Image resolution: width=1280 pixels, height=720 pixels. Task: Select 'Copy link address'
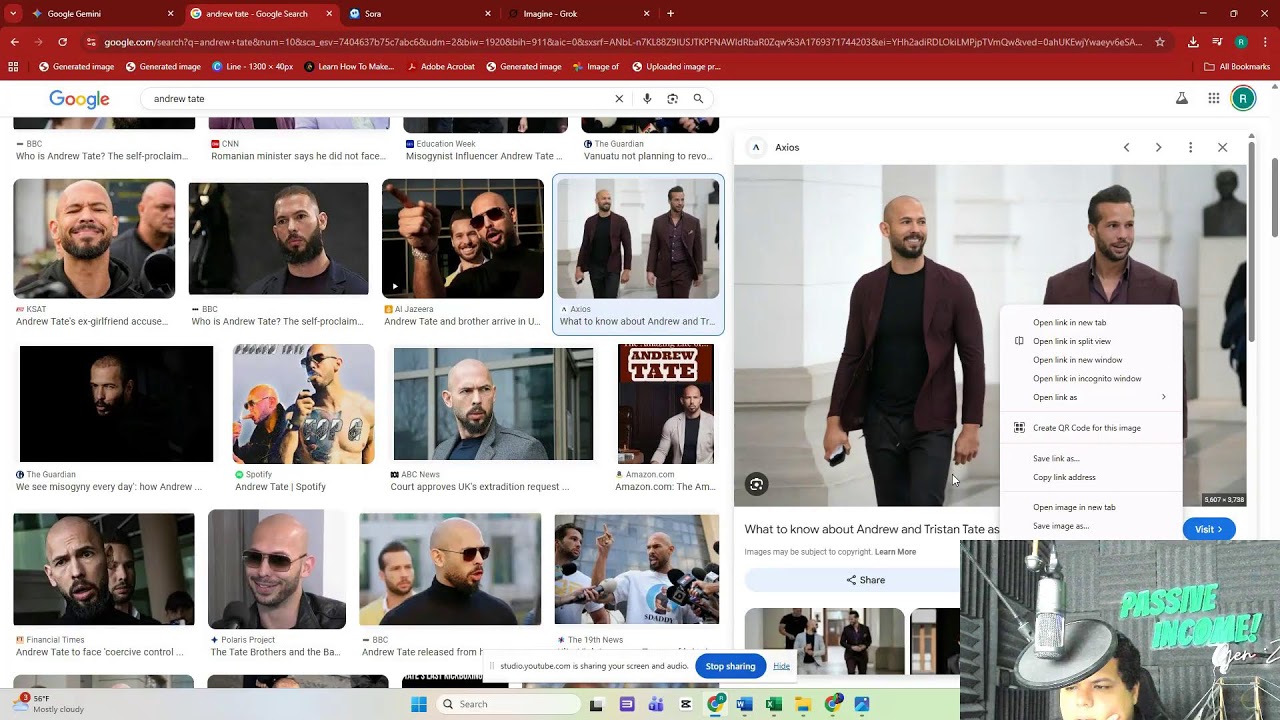coord(1091,477)
